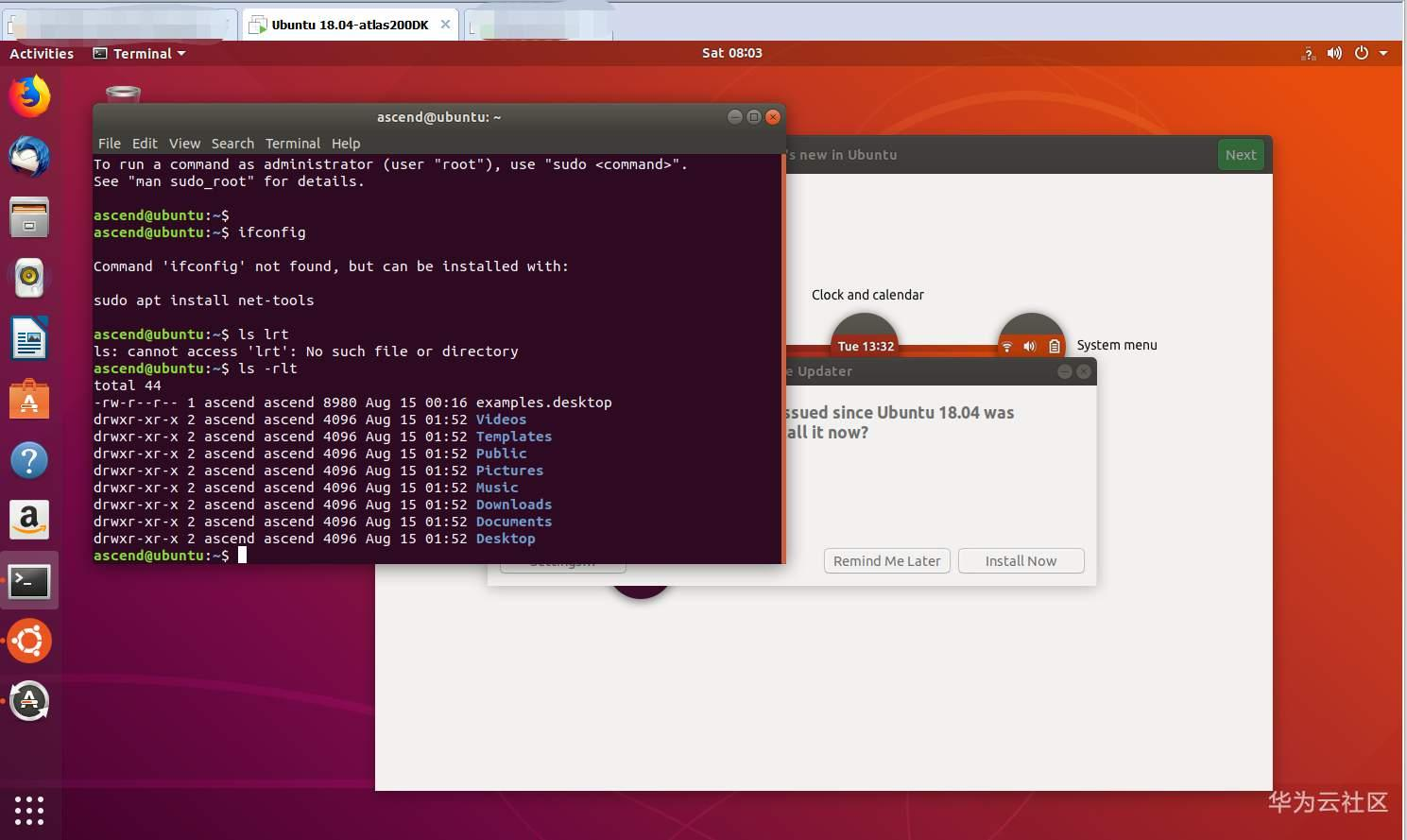1407x840 pixels.
Task: Open the Terminal menu in menubar
Action: pyautogui.click(x=293, y=144)
